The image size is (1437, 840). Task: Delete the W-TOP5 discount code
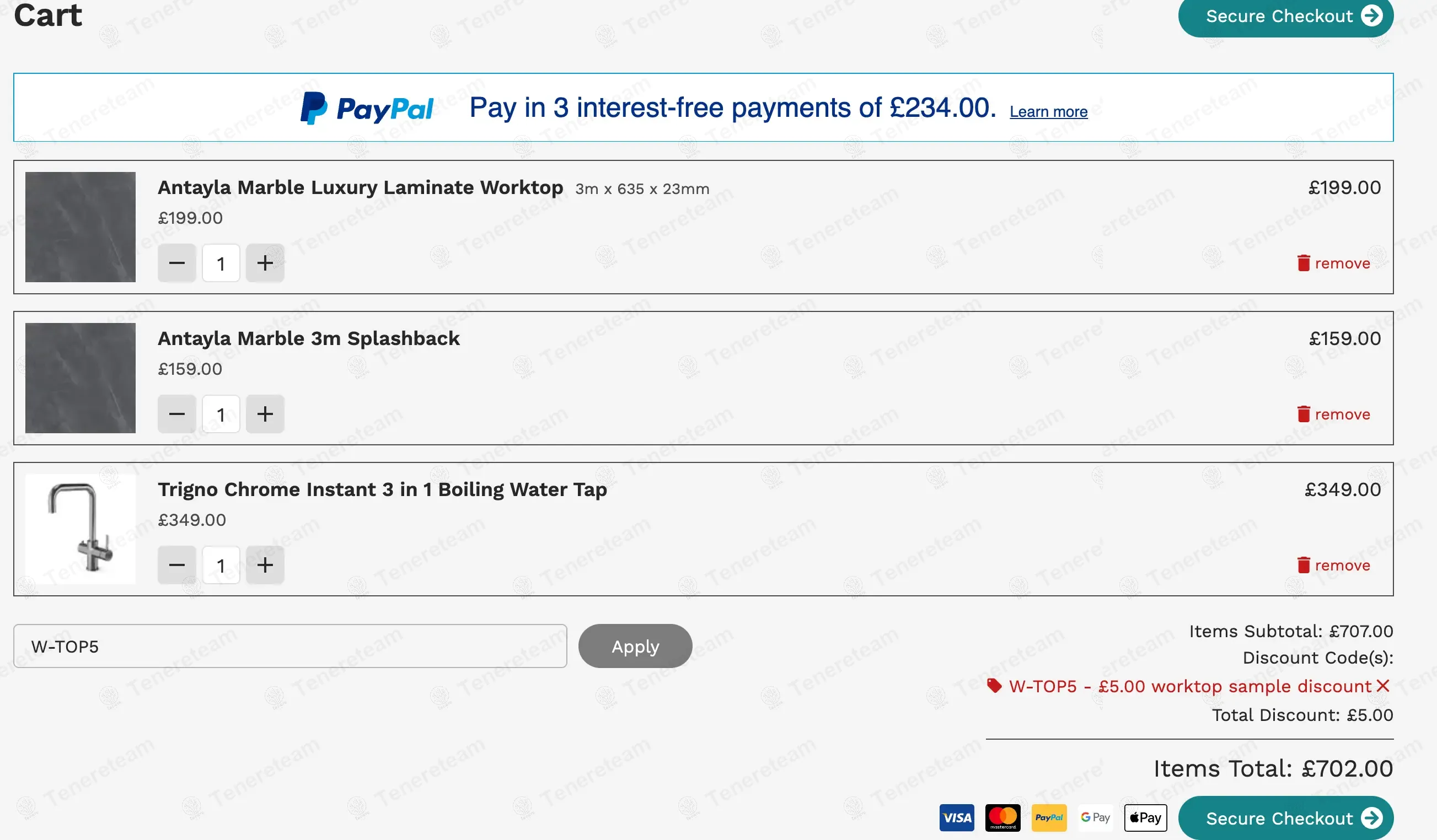pyautogui.click(x=1383, y=686)
